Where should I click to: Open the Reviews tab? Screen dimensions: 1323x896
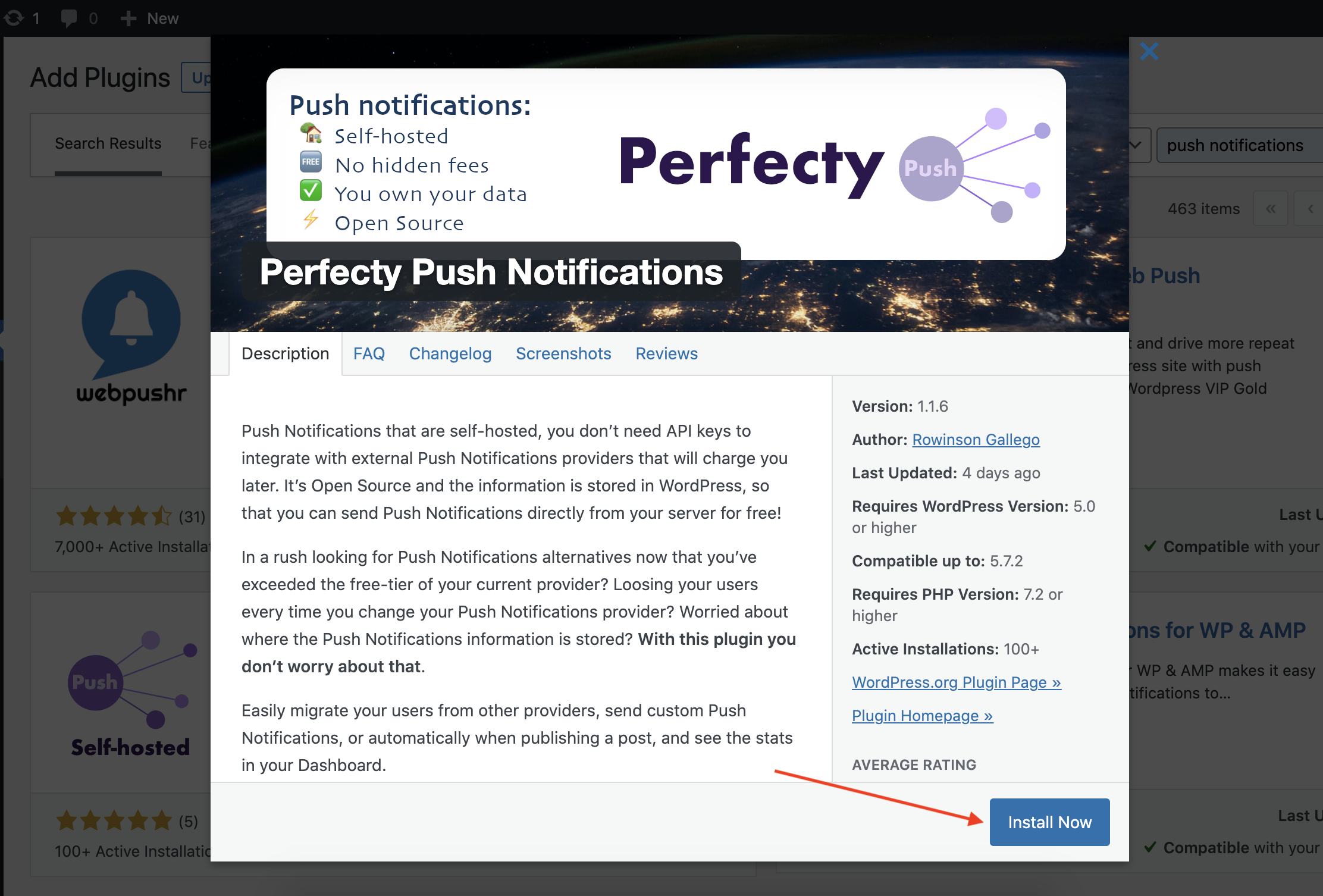(x=667, y=353)
